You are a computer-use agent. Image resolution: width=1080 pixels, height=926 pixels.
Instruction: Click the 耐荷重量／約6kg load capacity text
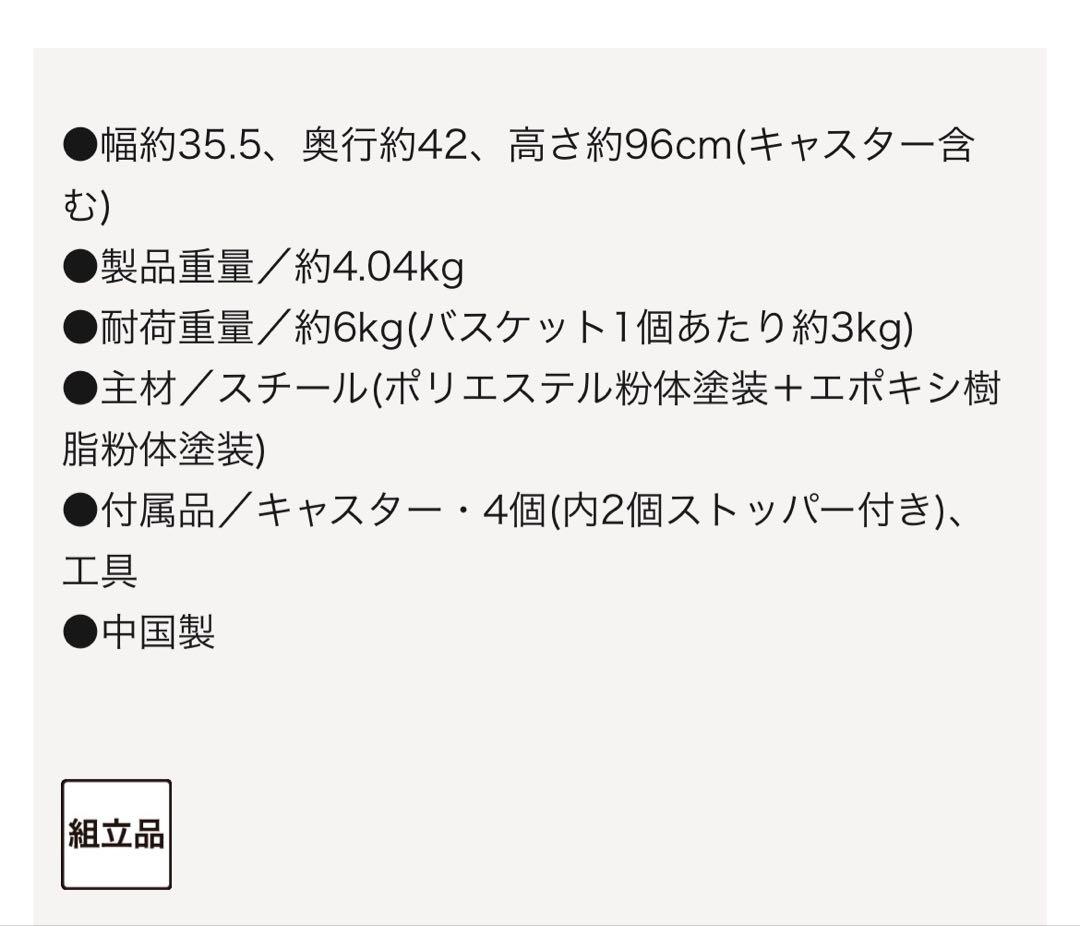point(252,329)
